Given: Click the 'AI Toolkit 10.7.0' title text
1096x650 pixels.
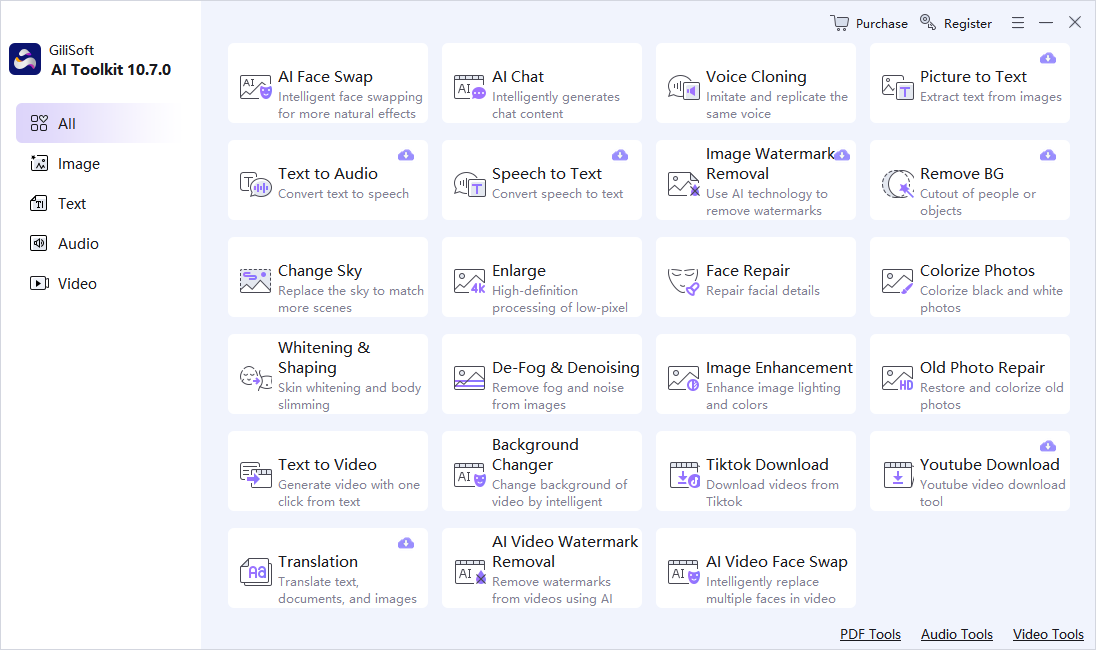Looking at the screenshot, I should pyautogui.click(x=111, y=69).
